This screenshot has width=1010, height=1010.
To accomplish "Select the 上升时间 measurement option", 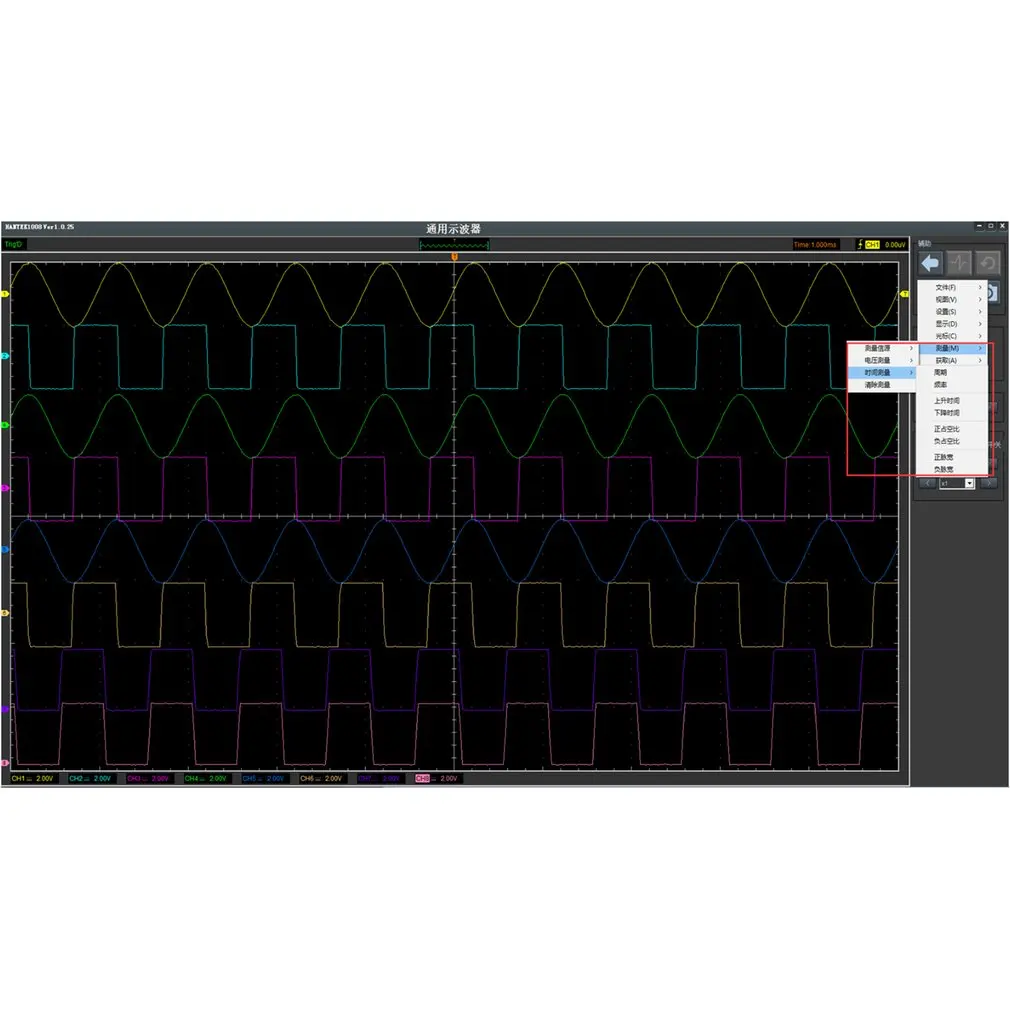I will 952,401.
